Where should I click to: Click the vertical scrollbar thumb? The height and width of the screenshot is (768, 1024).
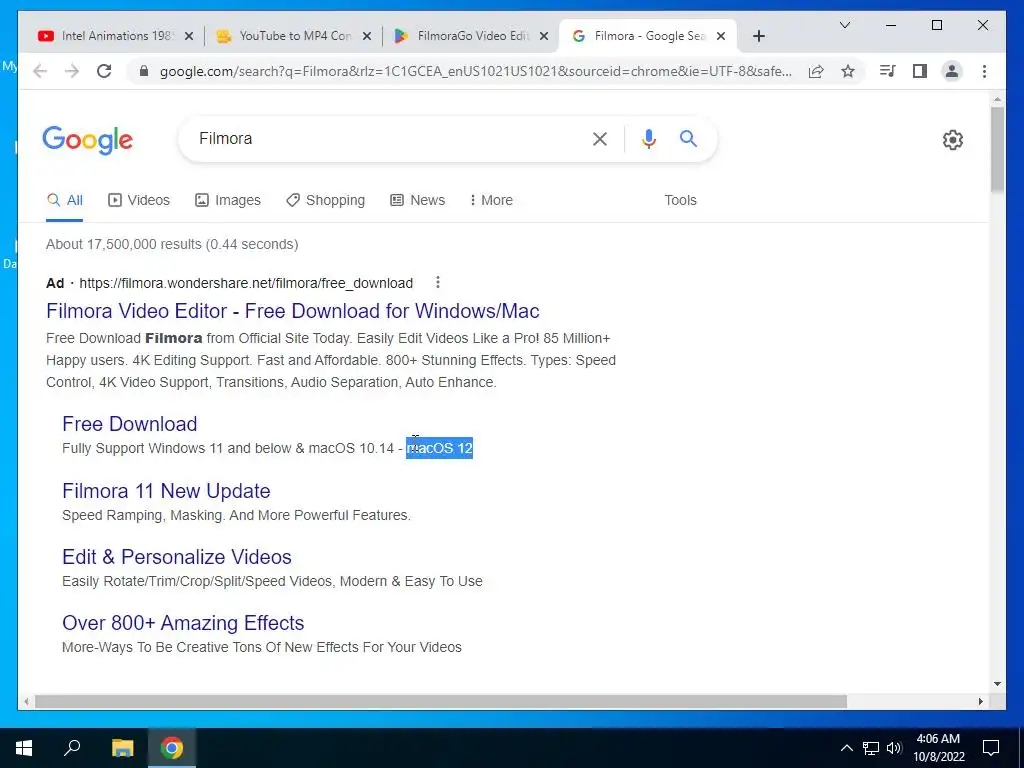point(997,149)
